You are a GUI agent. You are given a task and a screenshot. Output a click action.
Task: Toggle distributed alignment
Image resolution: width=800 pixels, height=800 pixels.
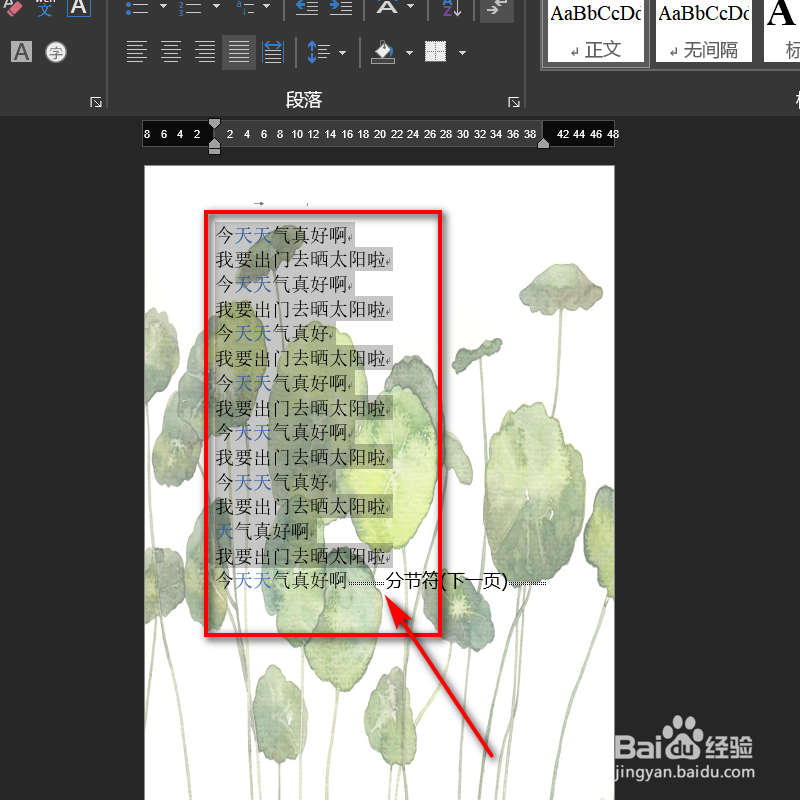click(x=272, y=52)
